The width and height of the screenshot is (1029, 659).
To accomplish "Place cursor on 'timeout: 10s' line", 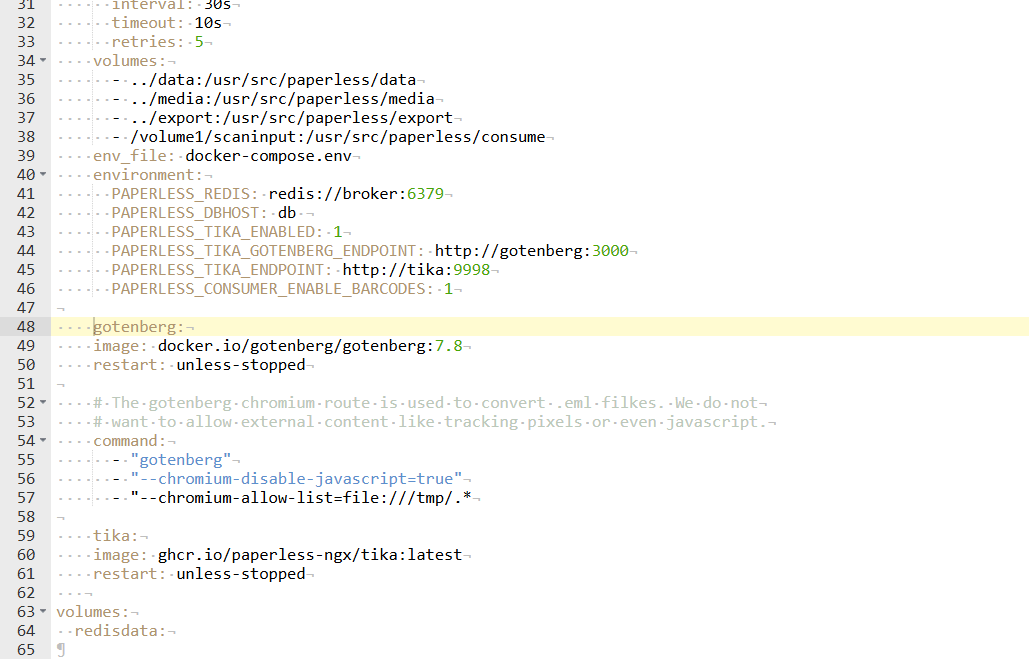I will coord(167,23).
